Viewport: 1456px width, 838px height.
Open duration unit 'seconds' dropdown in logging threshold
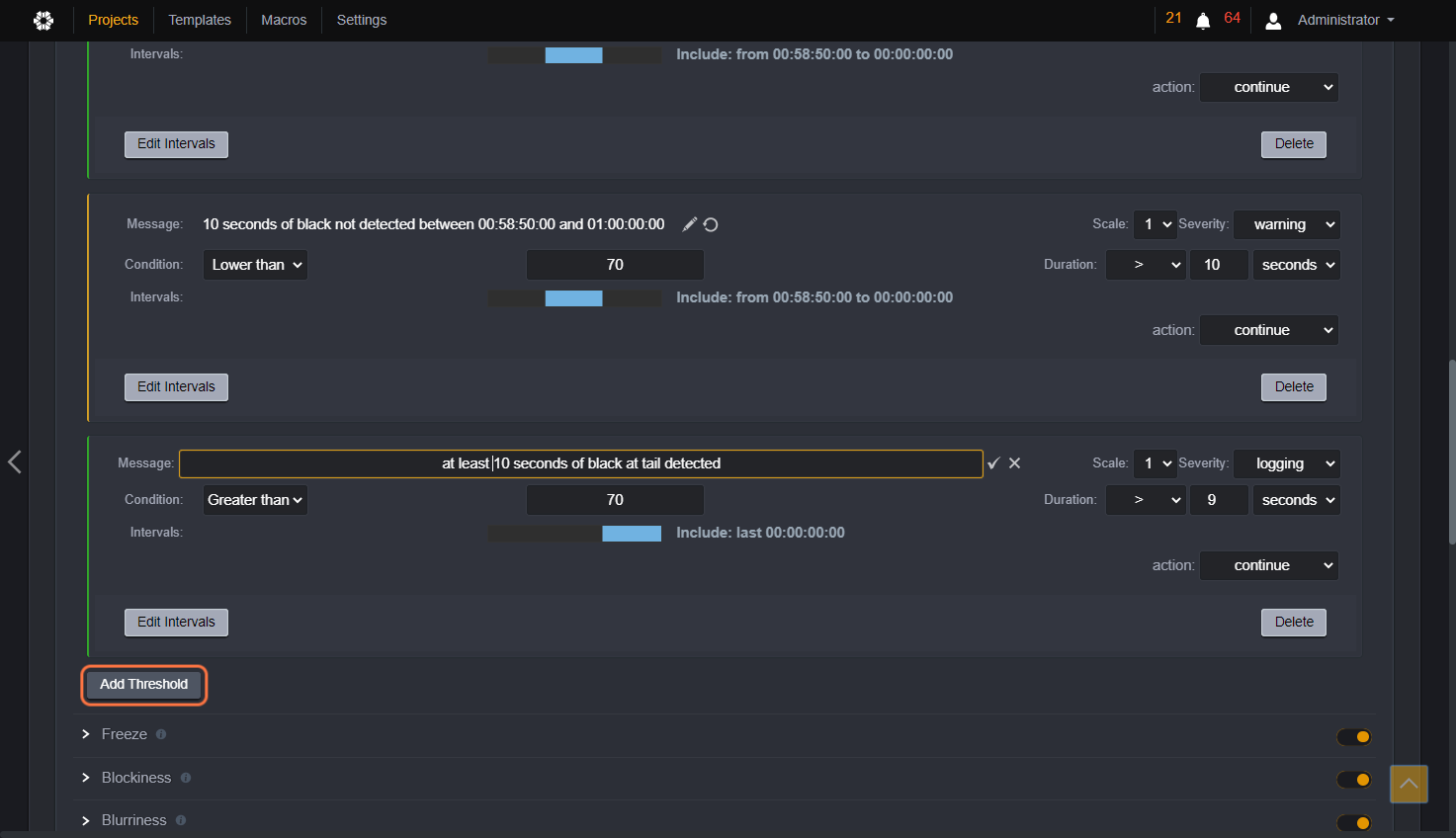coord(1296,500)
